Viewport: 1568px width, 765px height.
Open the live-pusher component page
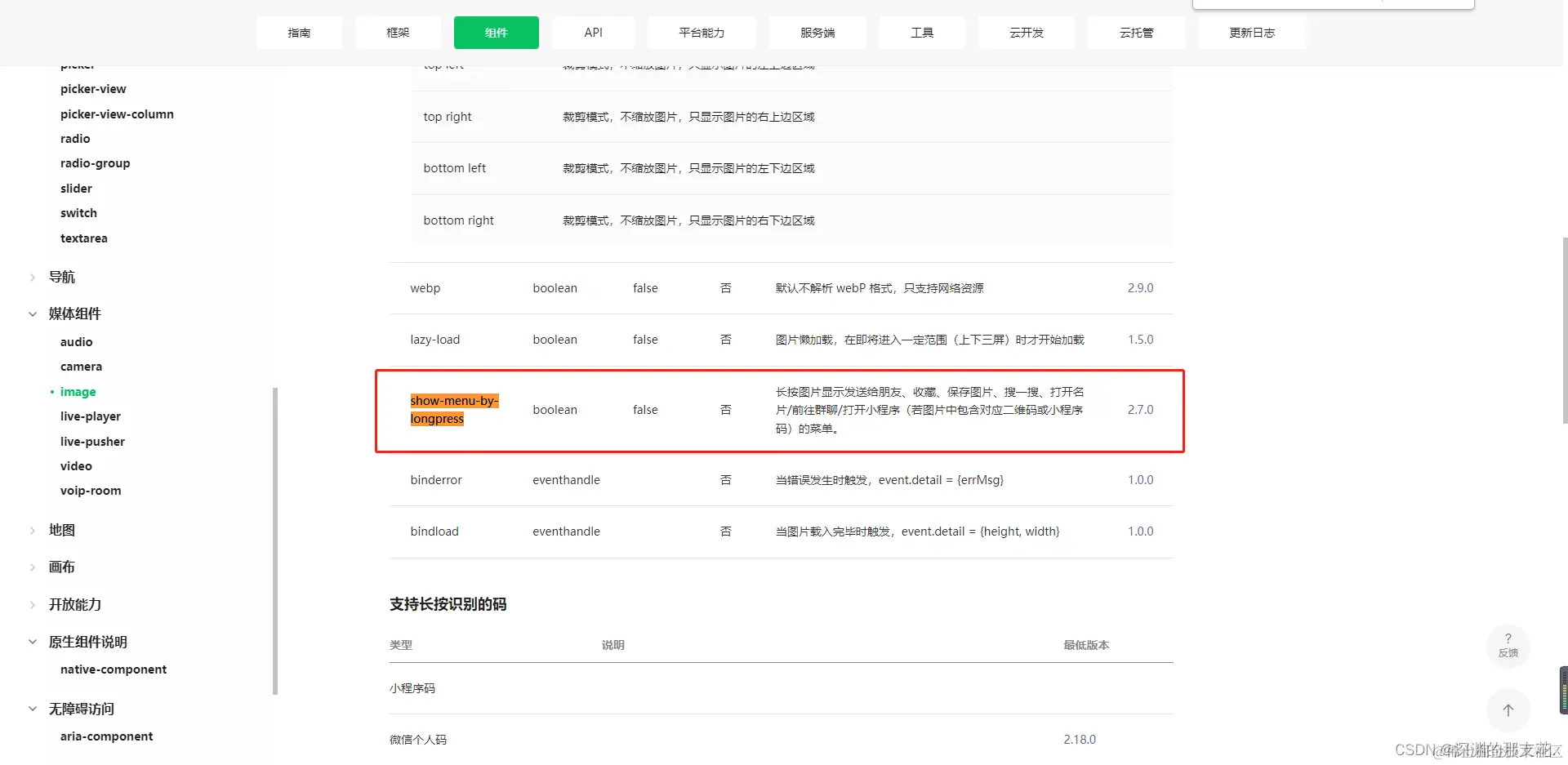click(92, 442)
